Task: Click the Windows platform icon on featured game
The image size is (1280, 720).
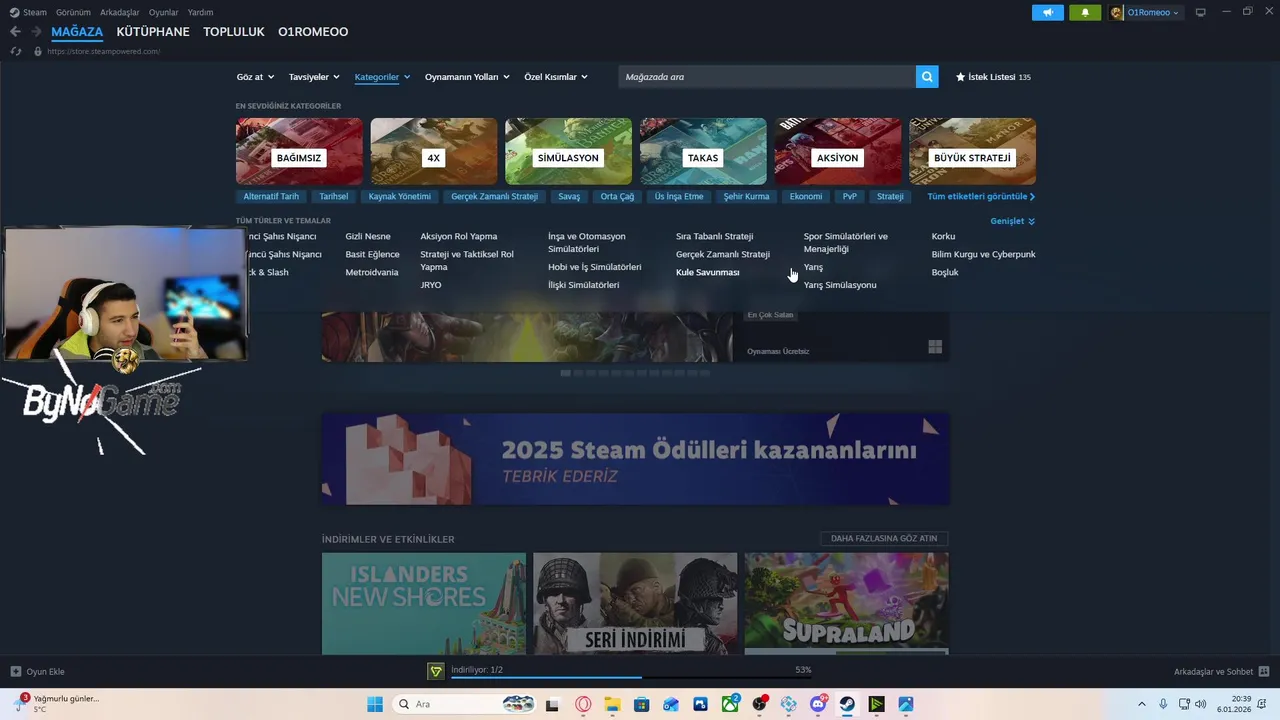Action: click(935, 347)
